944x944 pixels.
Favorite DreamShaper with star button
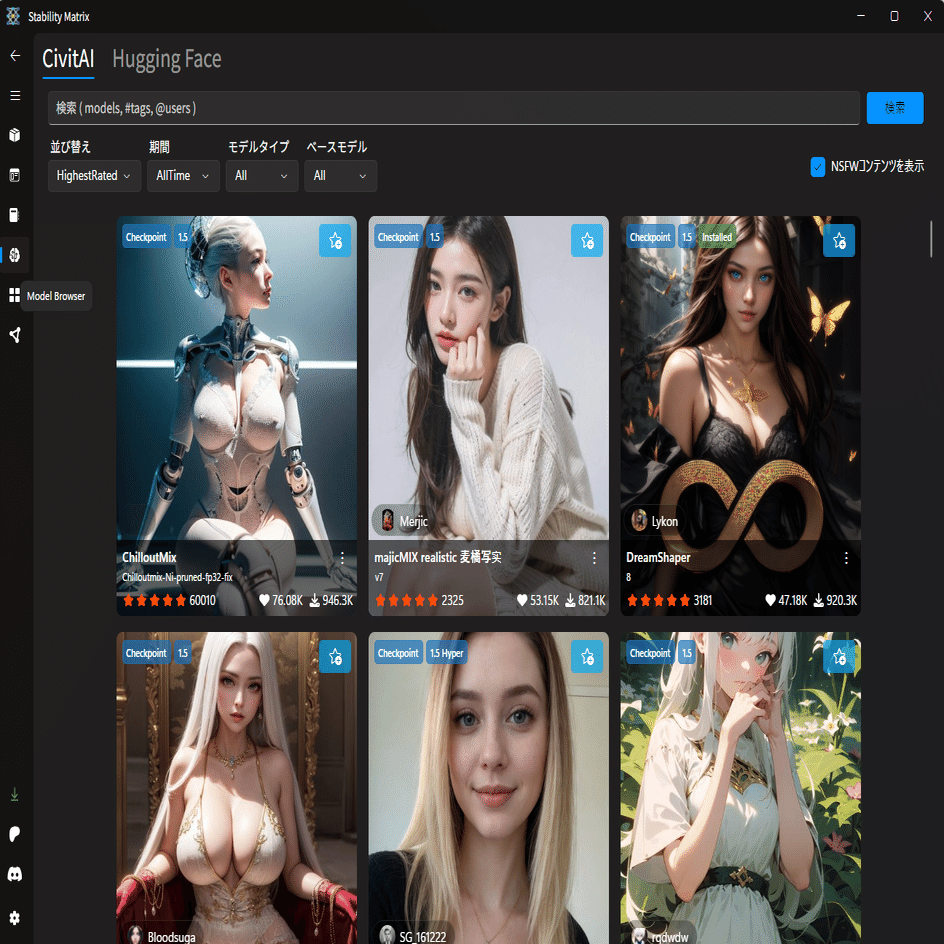pyautogui.click(x=839, y=241)
